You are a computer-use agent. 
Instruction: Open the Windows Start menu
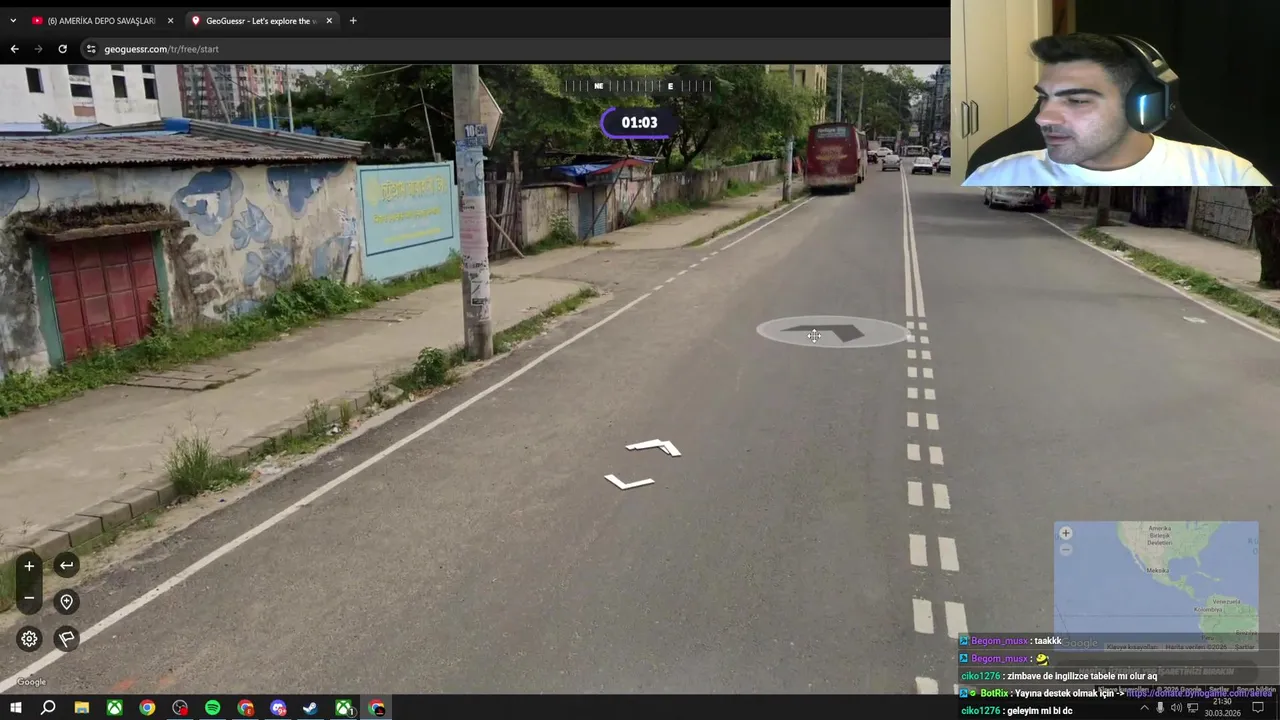click(x=15, y=708)
